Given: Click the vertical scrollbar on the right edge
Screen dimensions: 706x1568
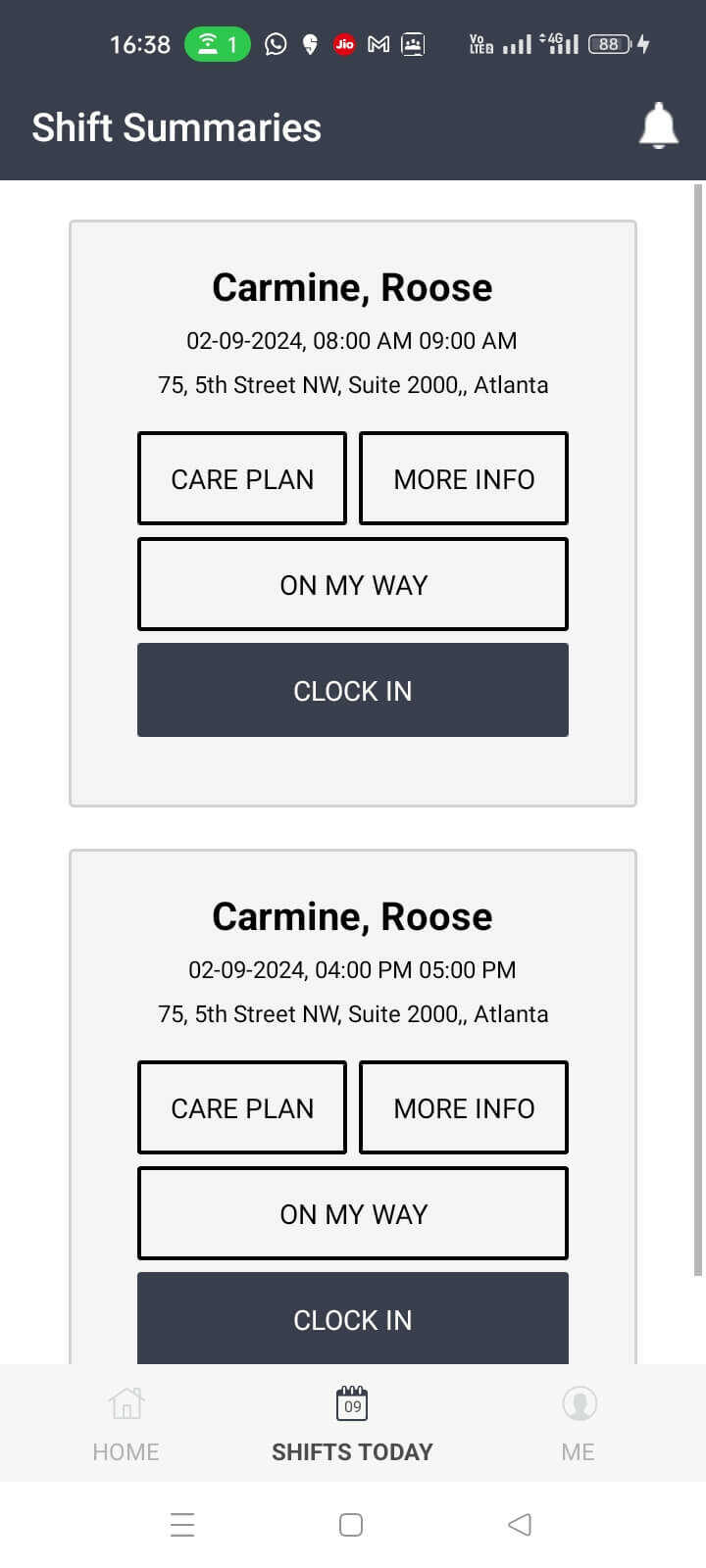Looking at the screenshot, I should 698,730.
